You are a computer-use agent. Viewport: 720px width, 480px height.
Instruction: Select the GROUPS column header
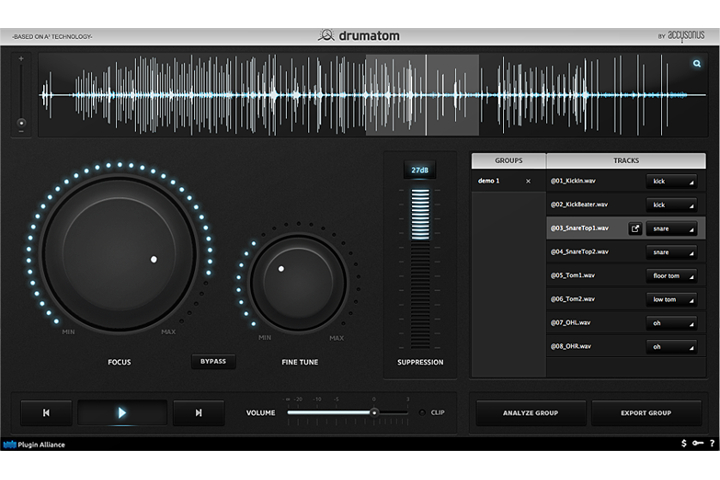tap(508, 160)
